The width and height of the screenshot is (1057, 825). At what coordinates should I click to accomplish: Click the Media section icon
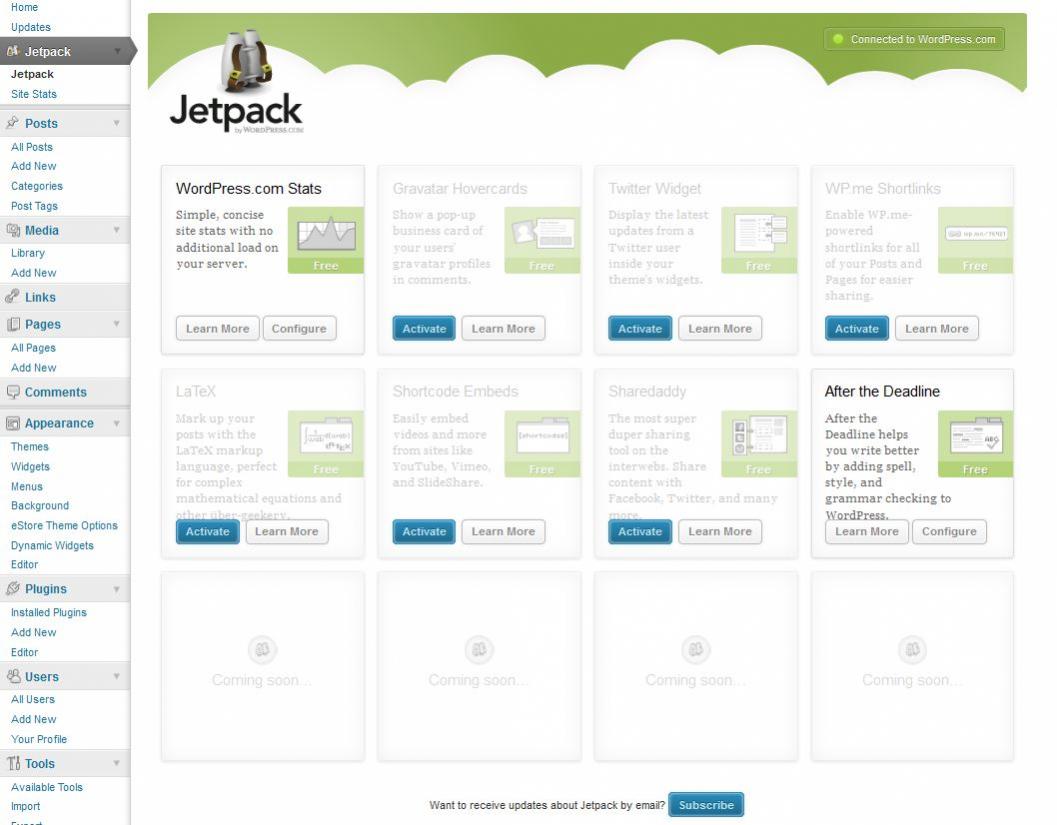(13, 230)
